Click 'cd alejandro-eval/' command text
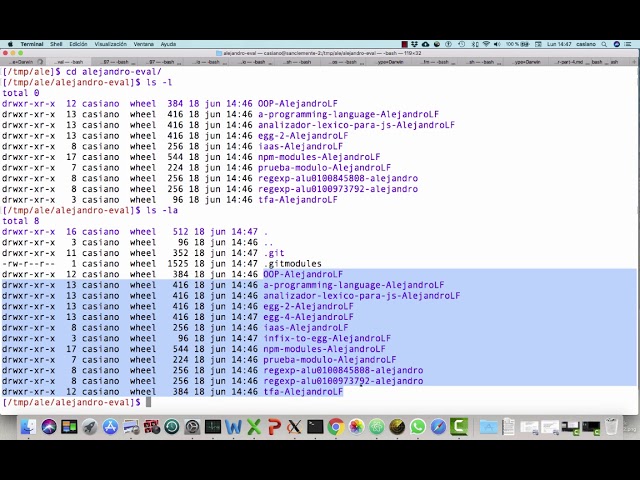The height and width of the screenshot is (480, 640). [114, 72]
